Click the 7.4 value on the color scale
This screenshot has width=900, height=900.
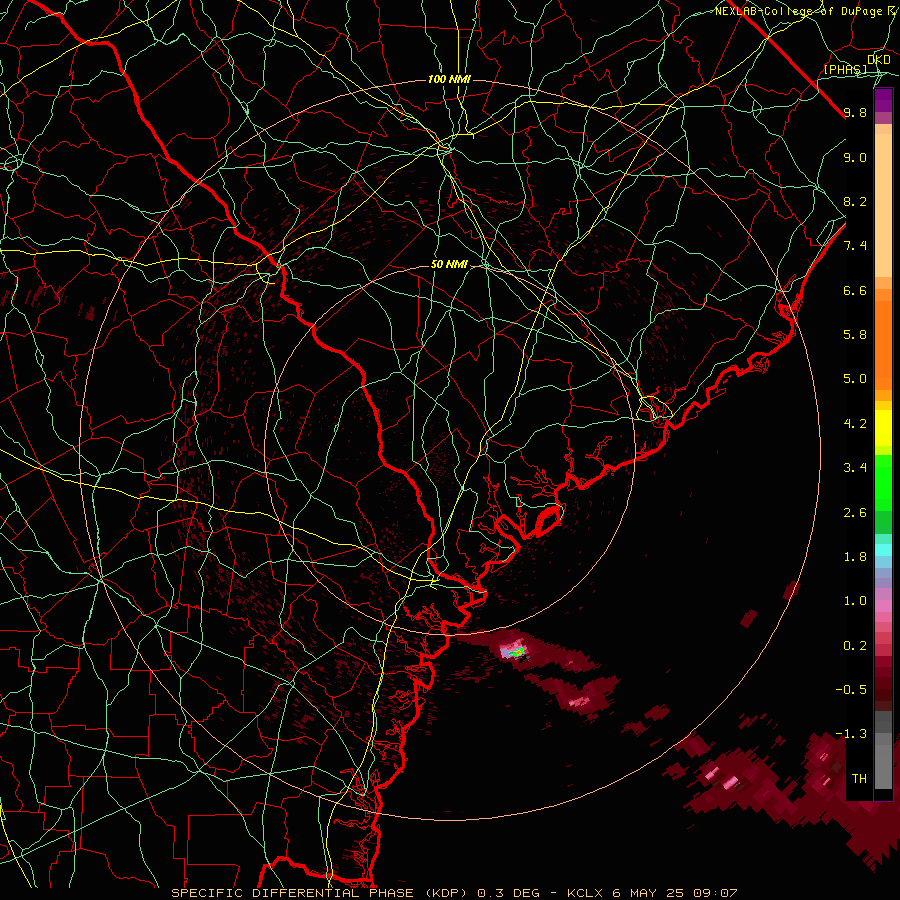855,246
